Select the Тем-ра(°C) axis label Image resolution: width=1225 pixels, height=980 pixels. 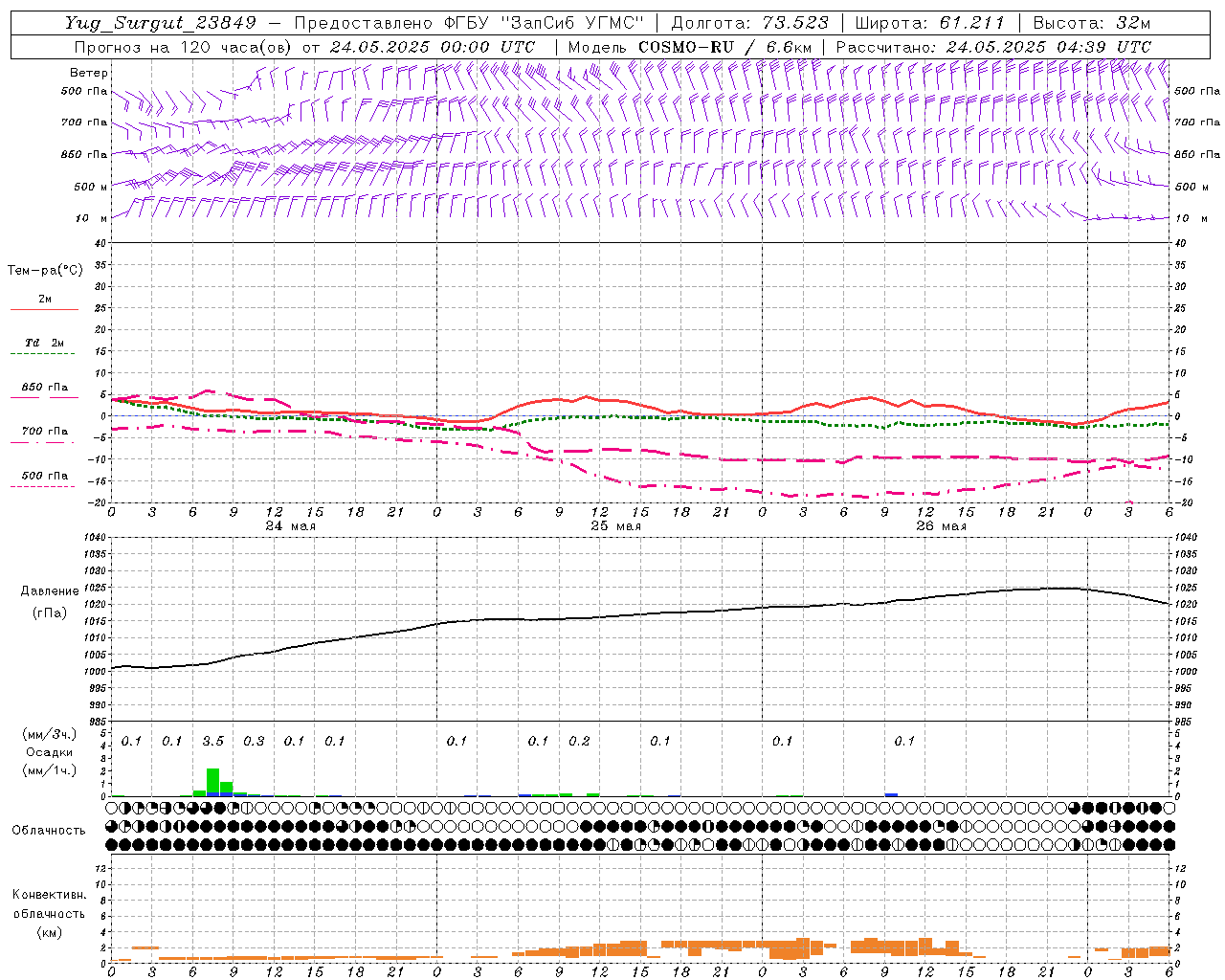(45, 271)
